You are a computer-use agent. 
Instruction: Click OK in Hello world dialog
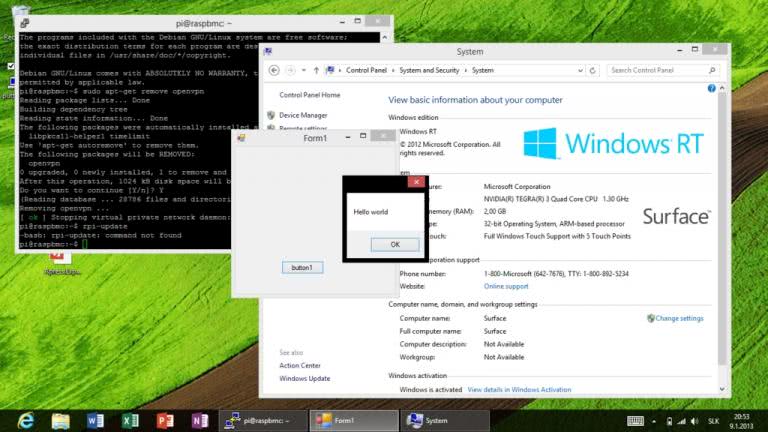395,244
